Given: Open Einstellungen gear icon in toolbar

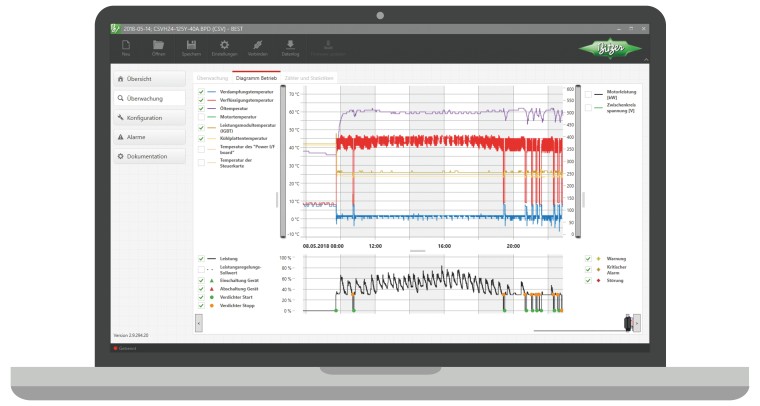Looking at the screenshot, I should pyautogui.click(x=224, y=46).
